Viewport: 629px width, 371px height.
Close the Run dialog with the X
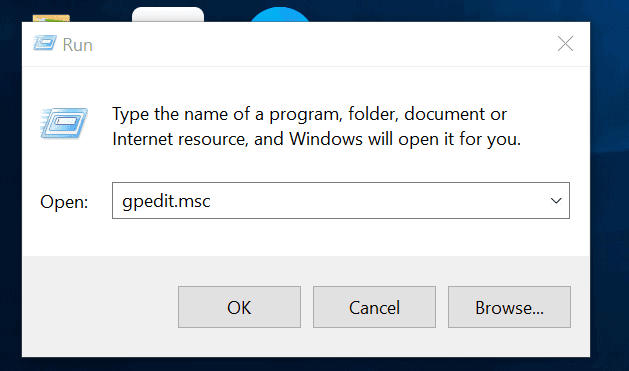[565, 43]
